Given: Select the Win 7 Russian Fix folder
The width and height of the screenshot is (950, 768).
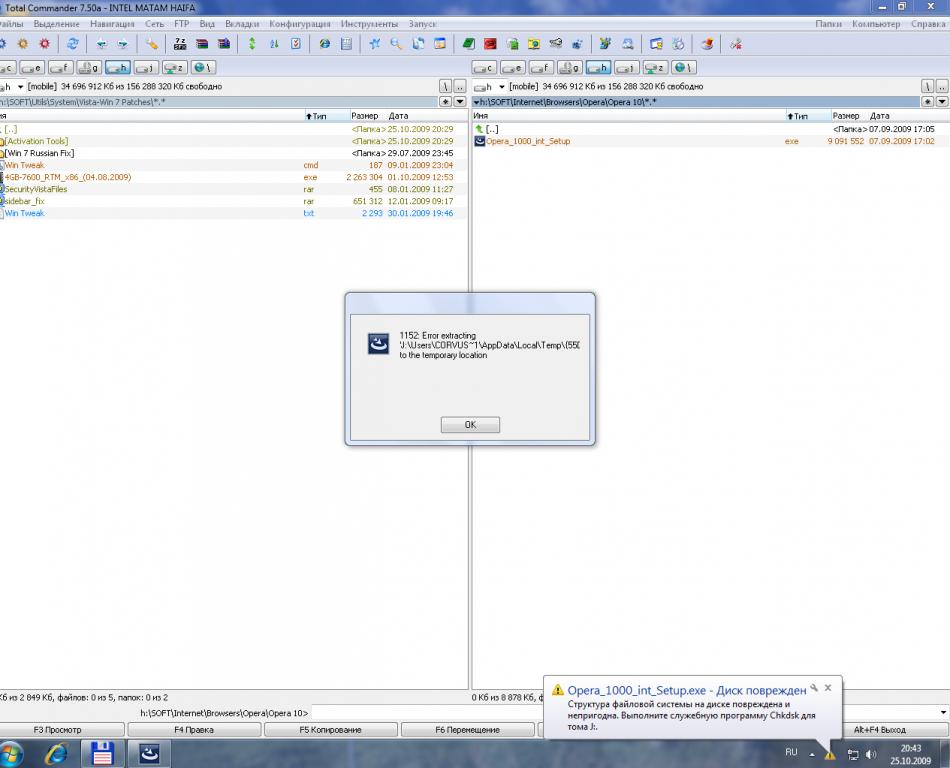Looking at the screenshot, I should [39, 153].
